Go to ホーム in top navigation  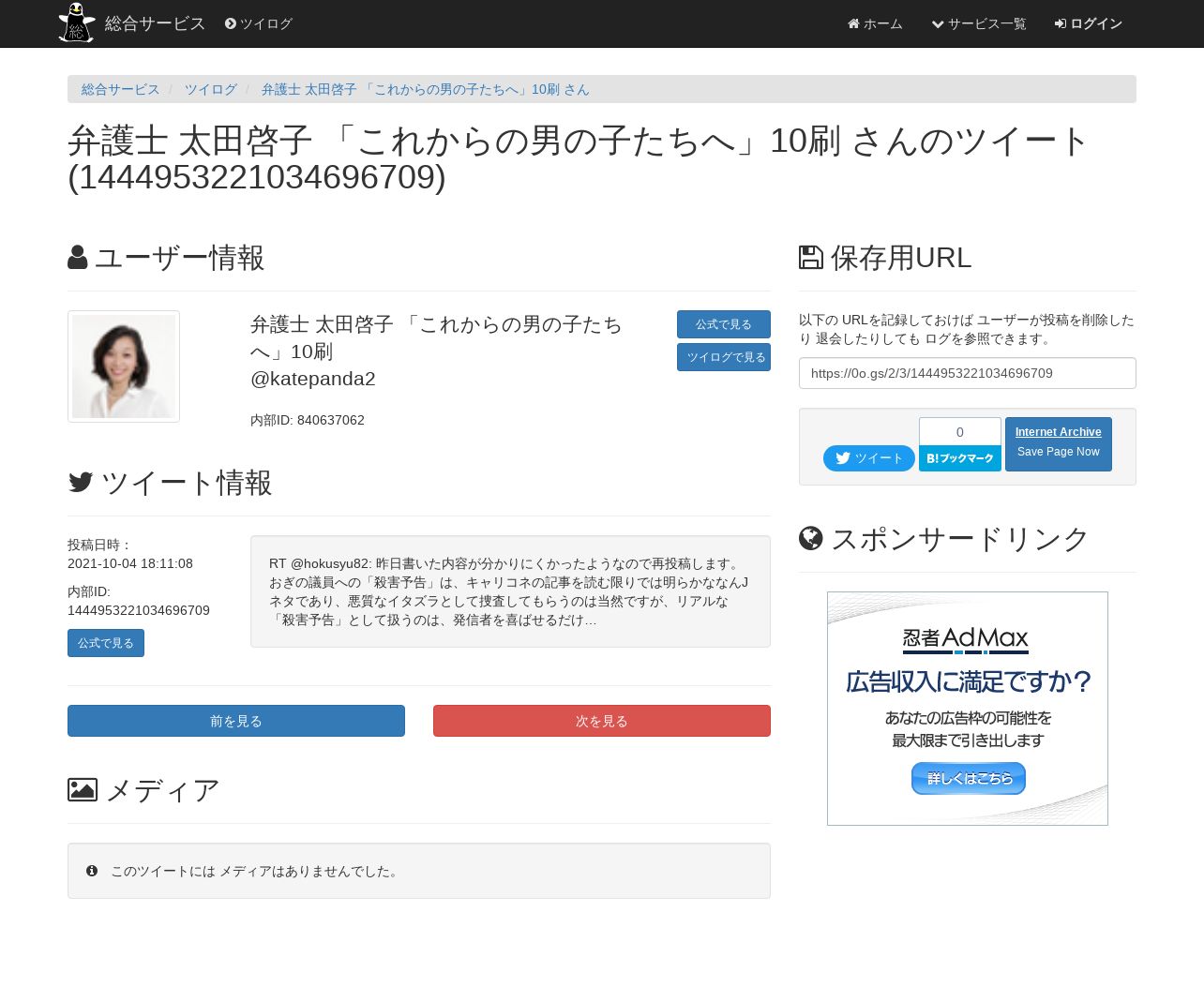coord(875,23)
